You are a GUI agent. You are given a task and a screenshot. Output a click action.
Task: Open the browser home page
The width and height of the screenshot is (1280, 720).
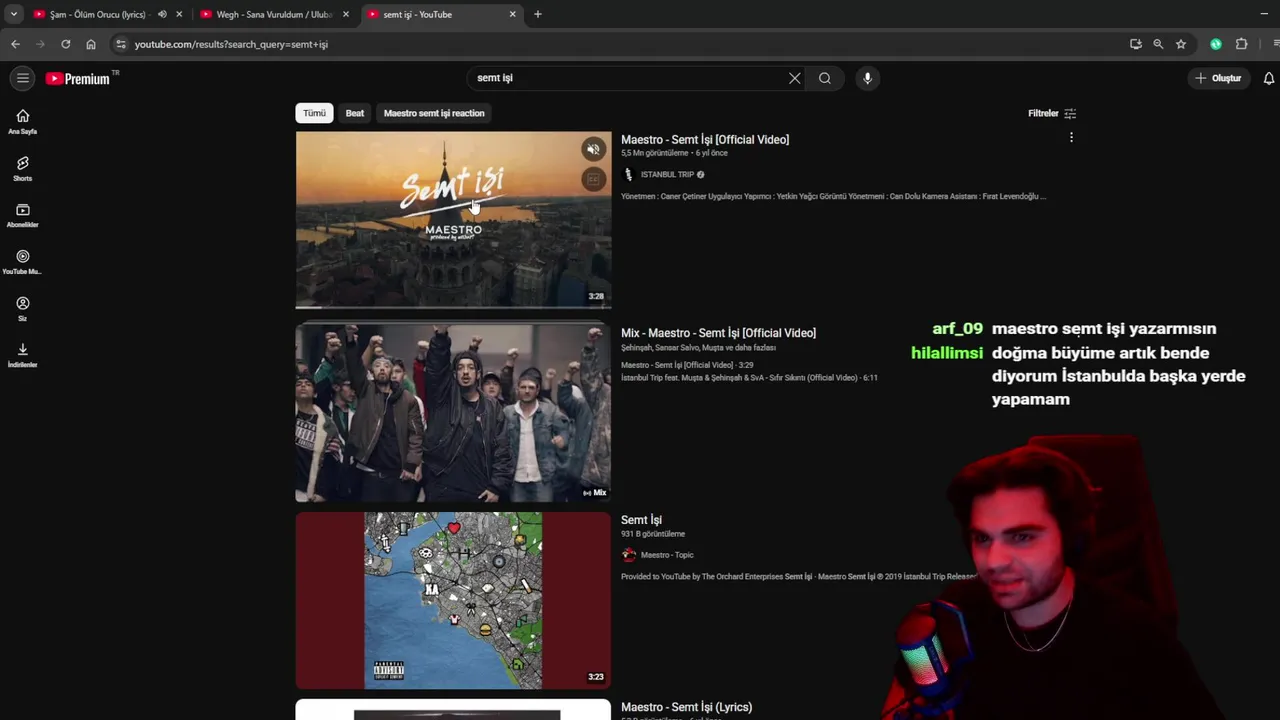coord(91,44)
